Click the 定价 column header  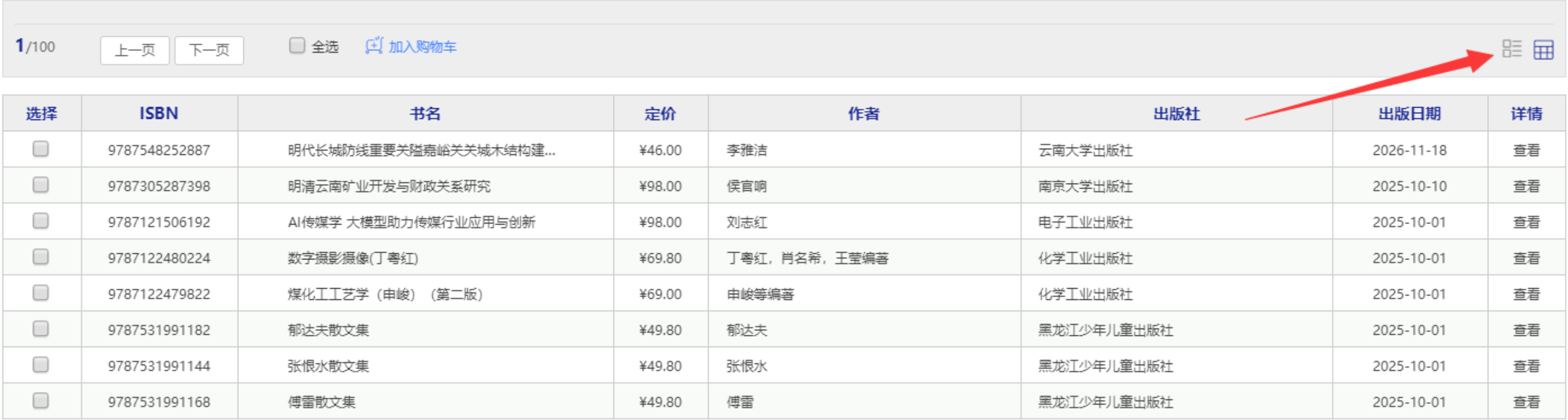(x=660, y=113)
